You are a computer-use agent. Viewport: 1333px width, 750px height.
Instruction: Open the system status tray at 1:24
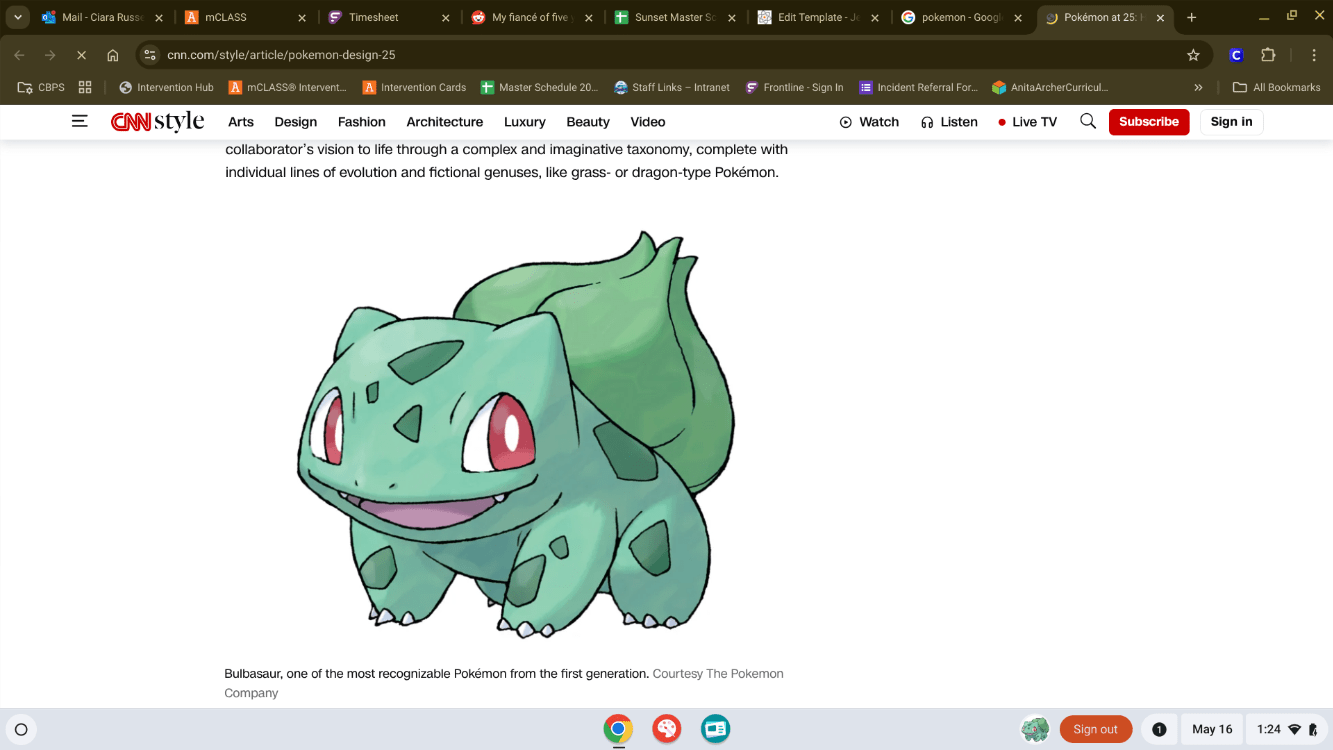(x=1287, y=729)
